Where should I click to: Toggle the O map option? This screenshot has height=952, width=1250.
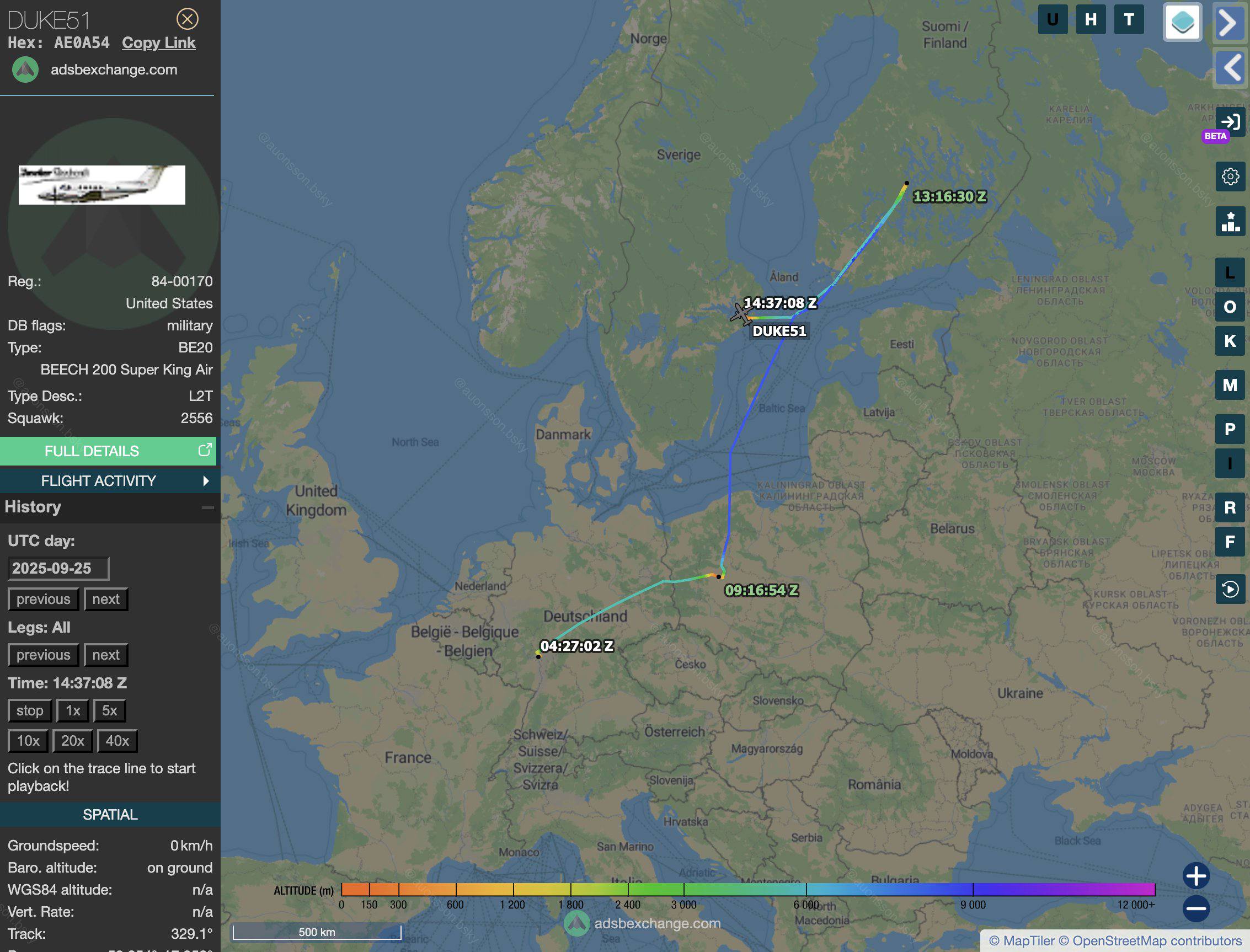pos(1230,307)
